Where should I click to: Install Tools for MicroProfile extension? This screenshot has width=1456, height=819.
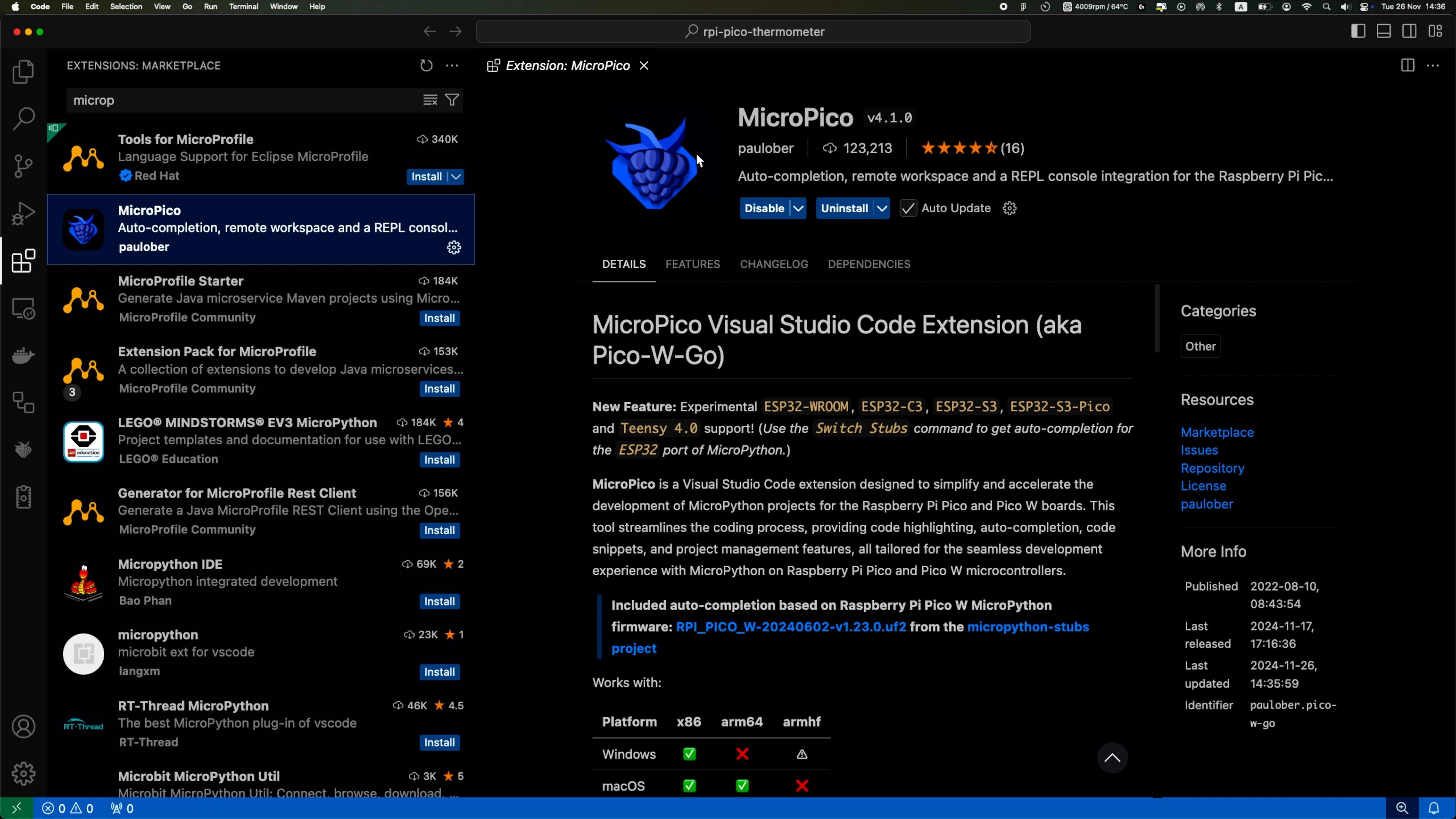coord(426,176)
